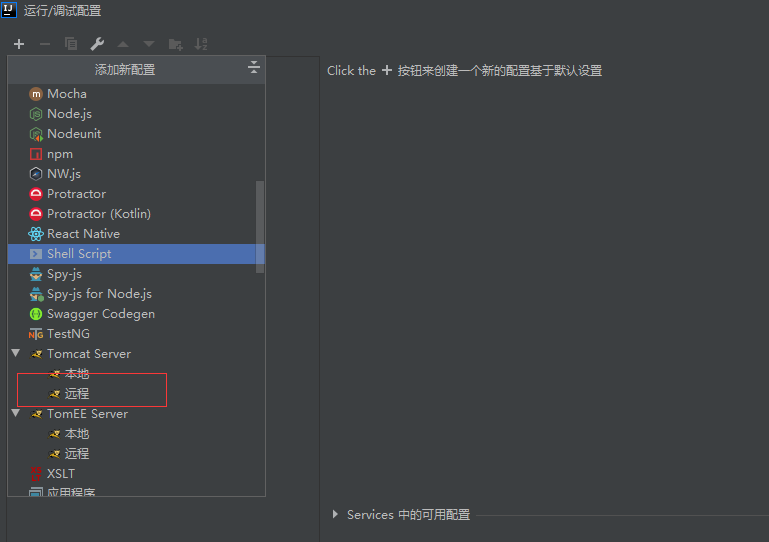Screen dimensions: 769x542
Task: Click the collapse all icon in popup header
Action: [x=254, y=68]
